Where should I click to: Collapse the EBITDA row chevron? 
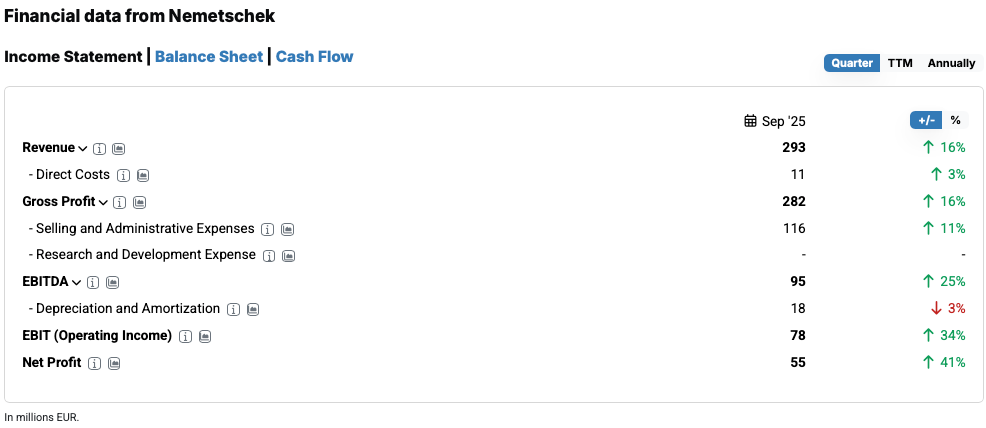77,282
